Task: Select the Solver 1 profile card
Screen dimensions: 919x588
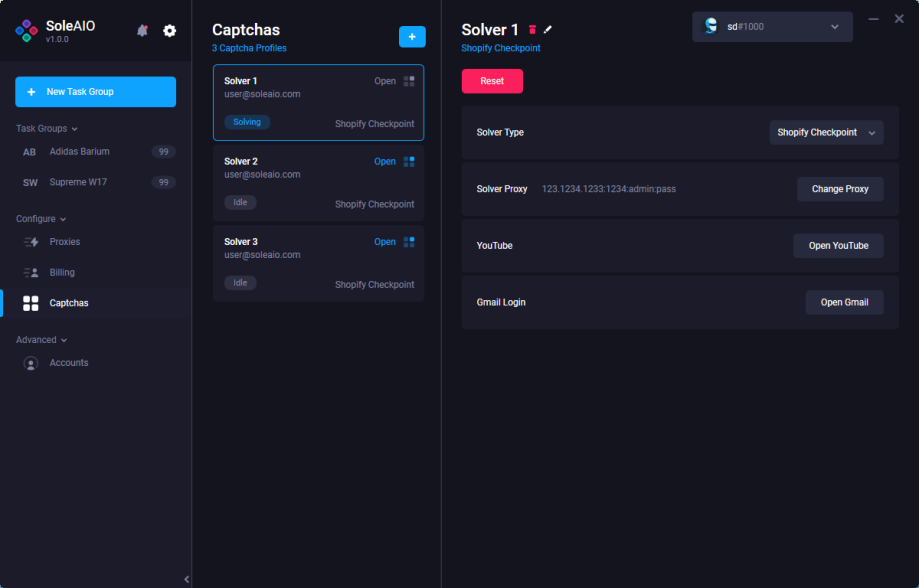Action: coord(318,103)
